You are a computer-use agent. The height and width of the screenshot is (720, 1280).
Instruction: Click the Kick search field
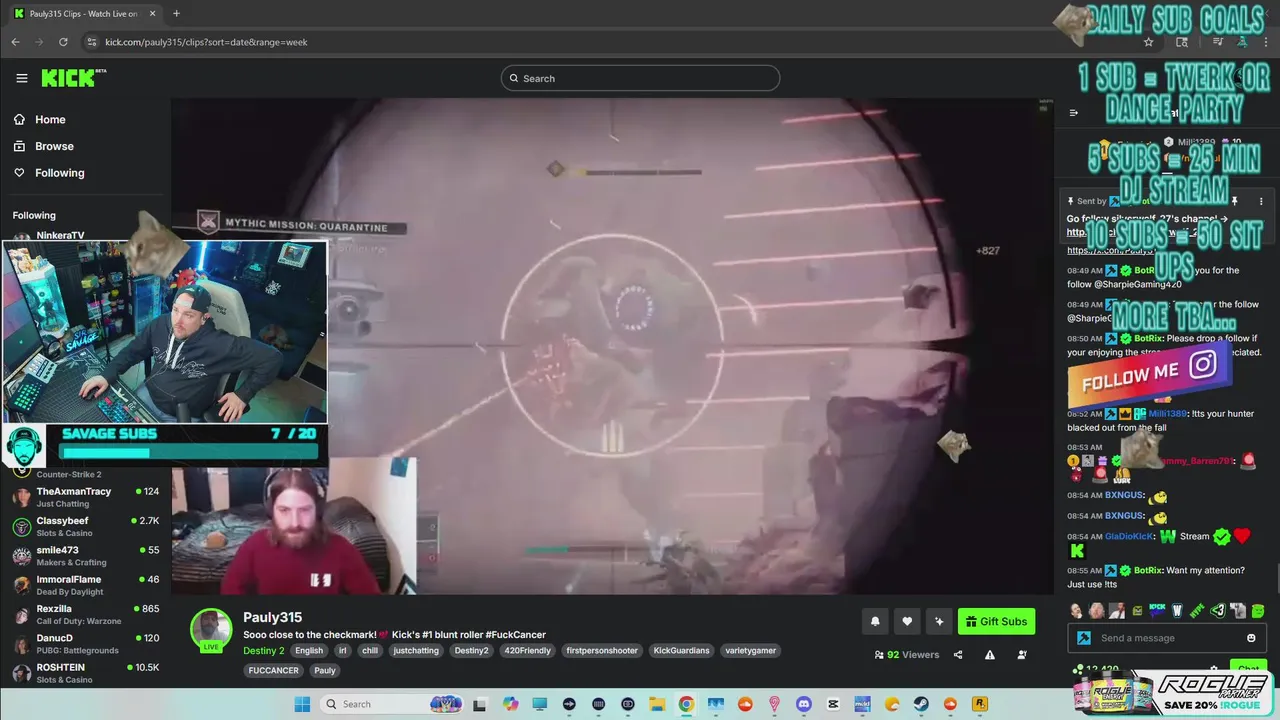click(640, 78)
